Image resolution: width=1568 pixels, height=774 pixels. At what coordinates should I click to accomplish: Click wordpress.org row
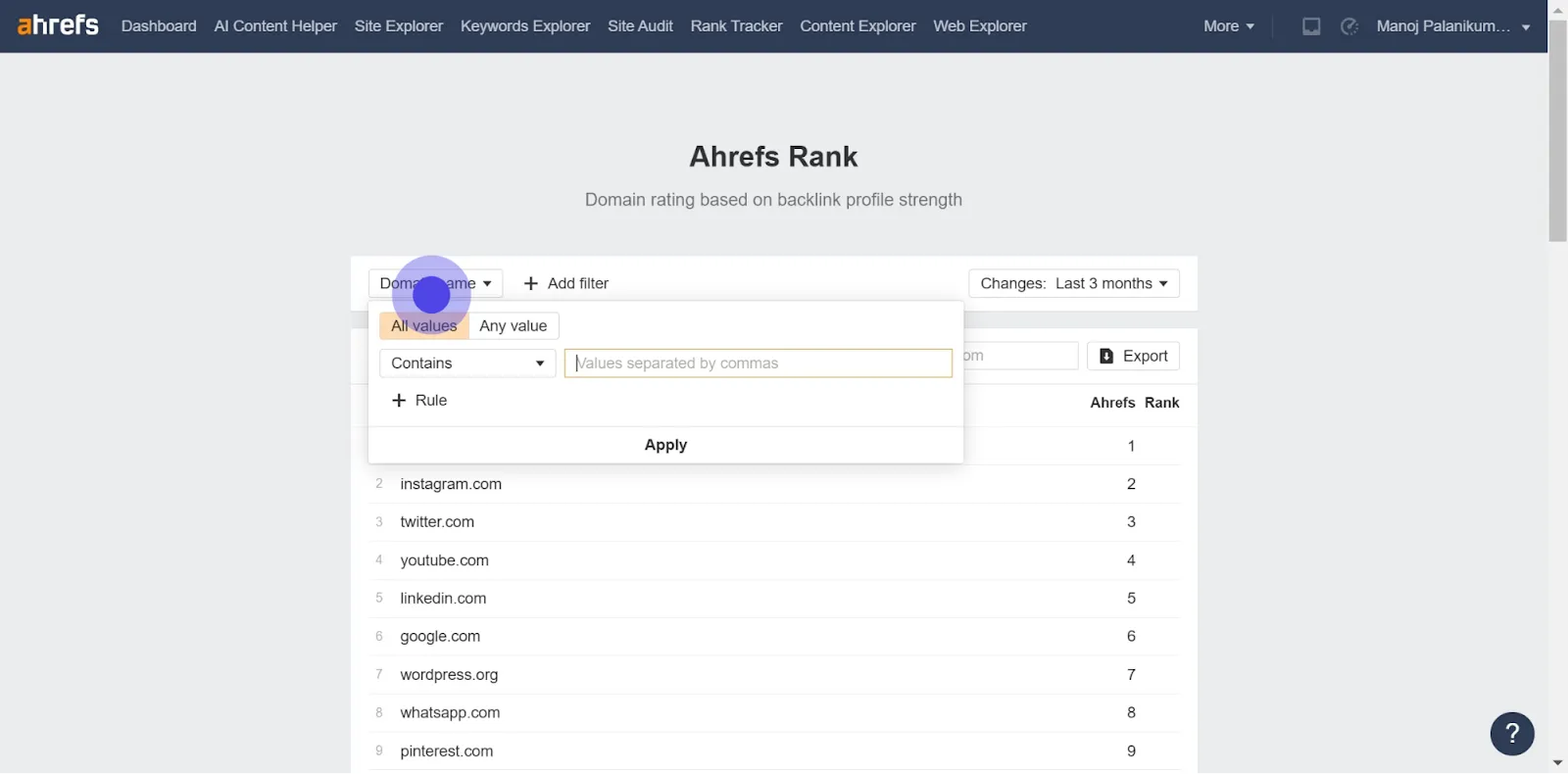tap(774, 675)
